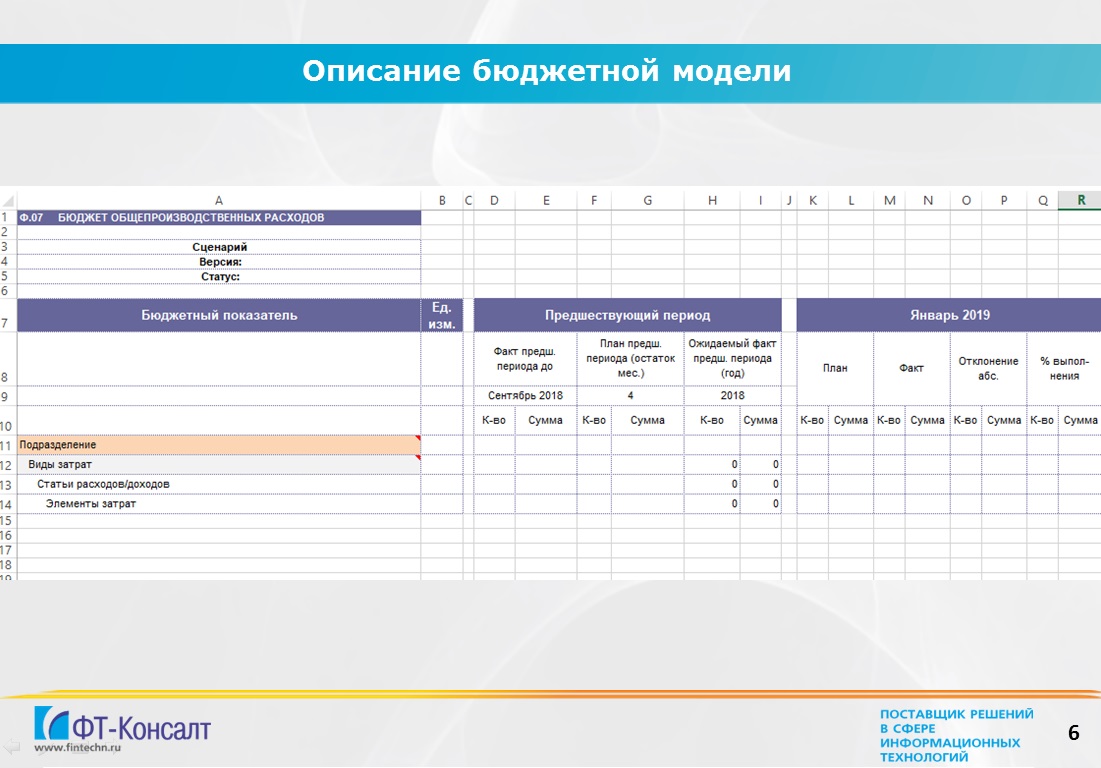Viewport: 1101px width, 768px height.
Task: Select column I header
Action: pos(760,200)
